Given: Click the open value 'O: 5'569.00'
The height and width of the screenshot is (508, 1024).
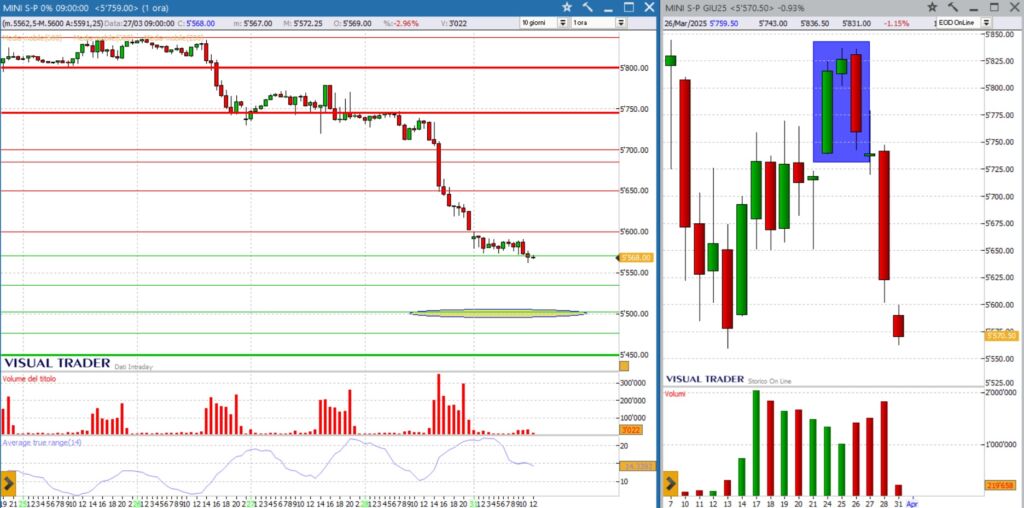Looking at the screenshot, I should click(353, 23).
